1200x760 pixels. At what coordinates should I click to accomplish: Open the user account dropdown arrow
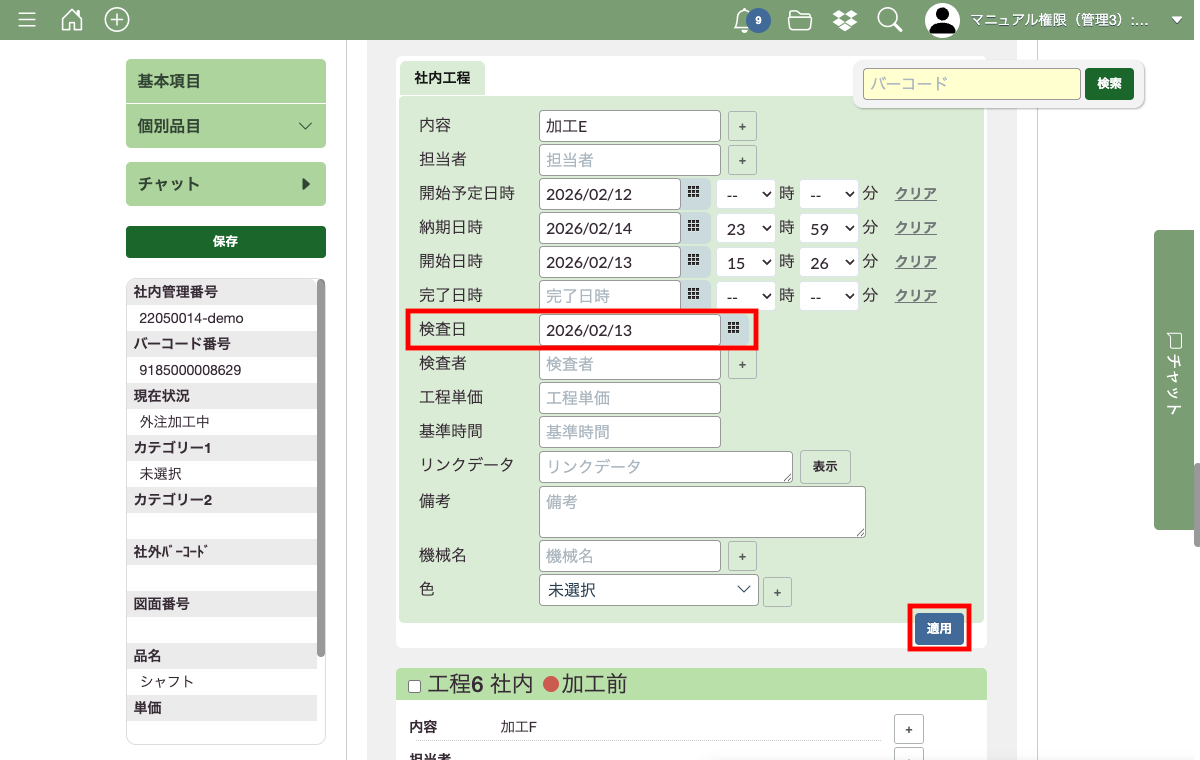[x=1176, y=20]
